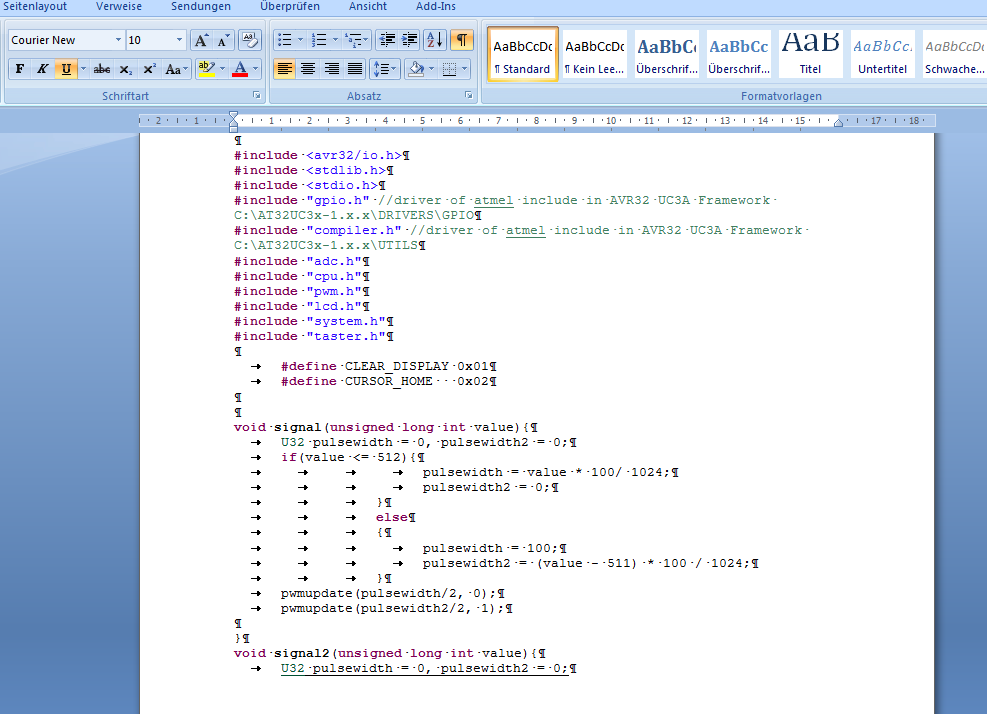Click the #include "taster.h" line
This screenshot has height=714, width=987.
[313, 336]
